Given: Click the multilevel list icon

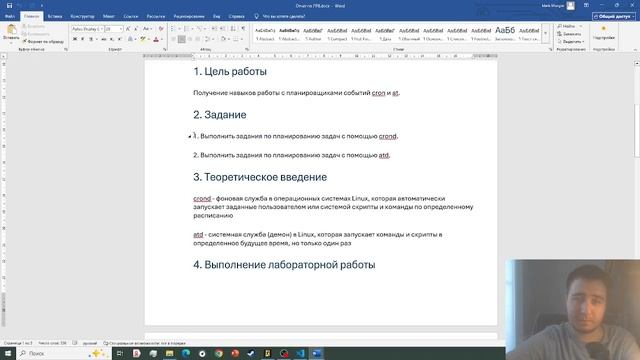Looking at the screenshot, I should click(199, 29).
